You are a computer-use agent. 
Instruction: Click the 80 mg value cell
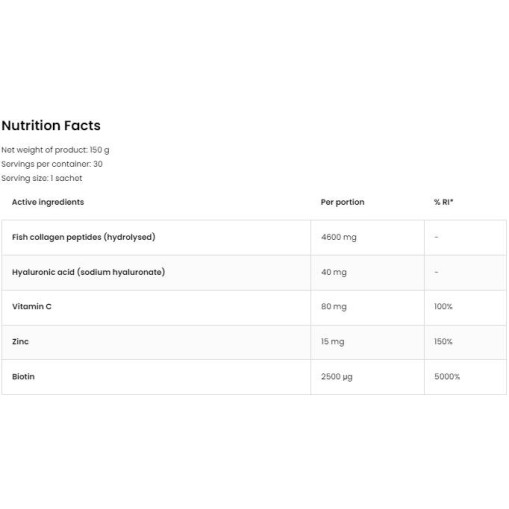click(x=334, y=306)
